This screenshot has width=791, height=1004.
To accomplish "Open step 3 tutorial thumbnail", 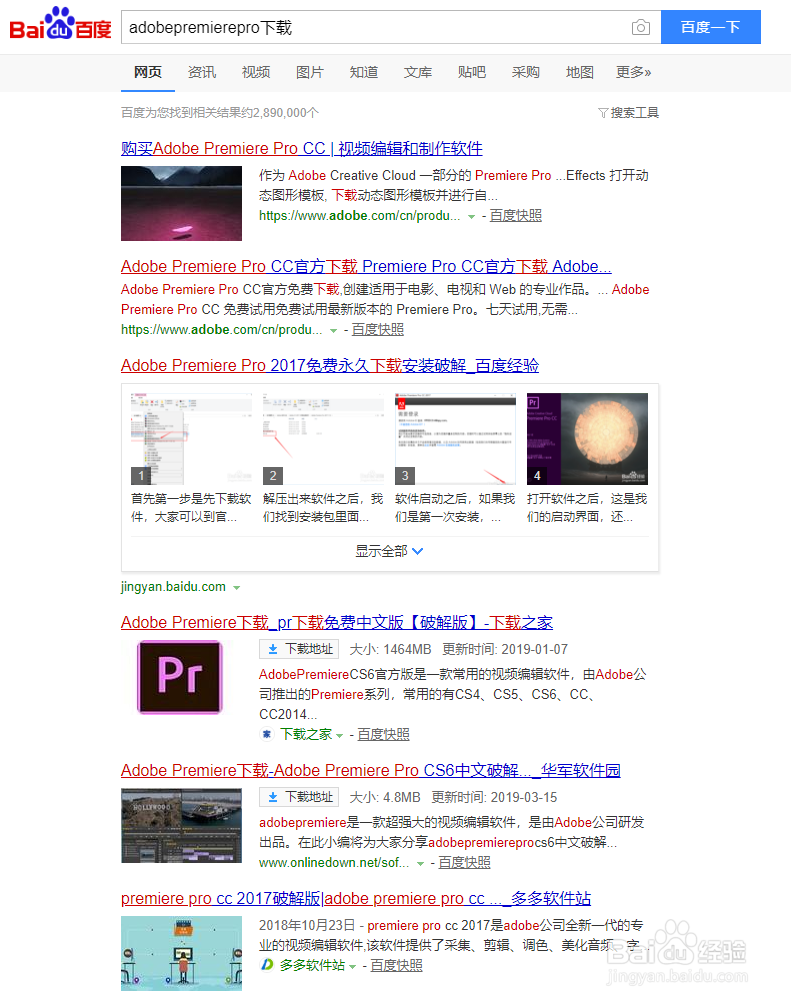I will (455, 439).
